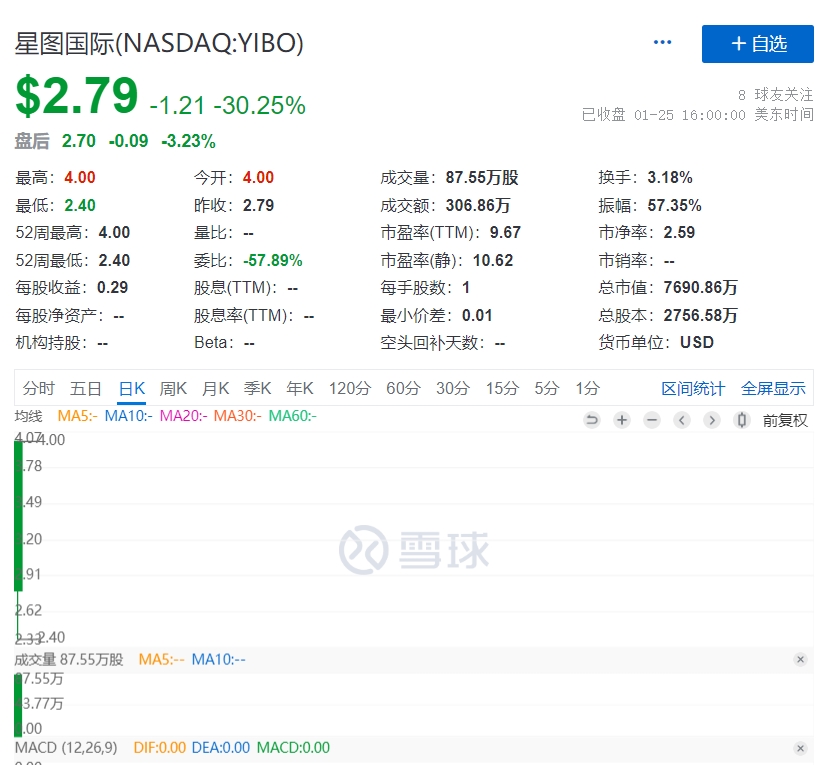This screenshot has width=822, height=765.
Task: Open the more options ellipsis menu
Action: [662, 41]
